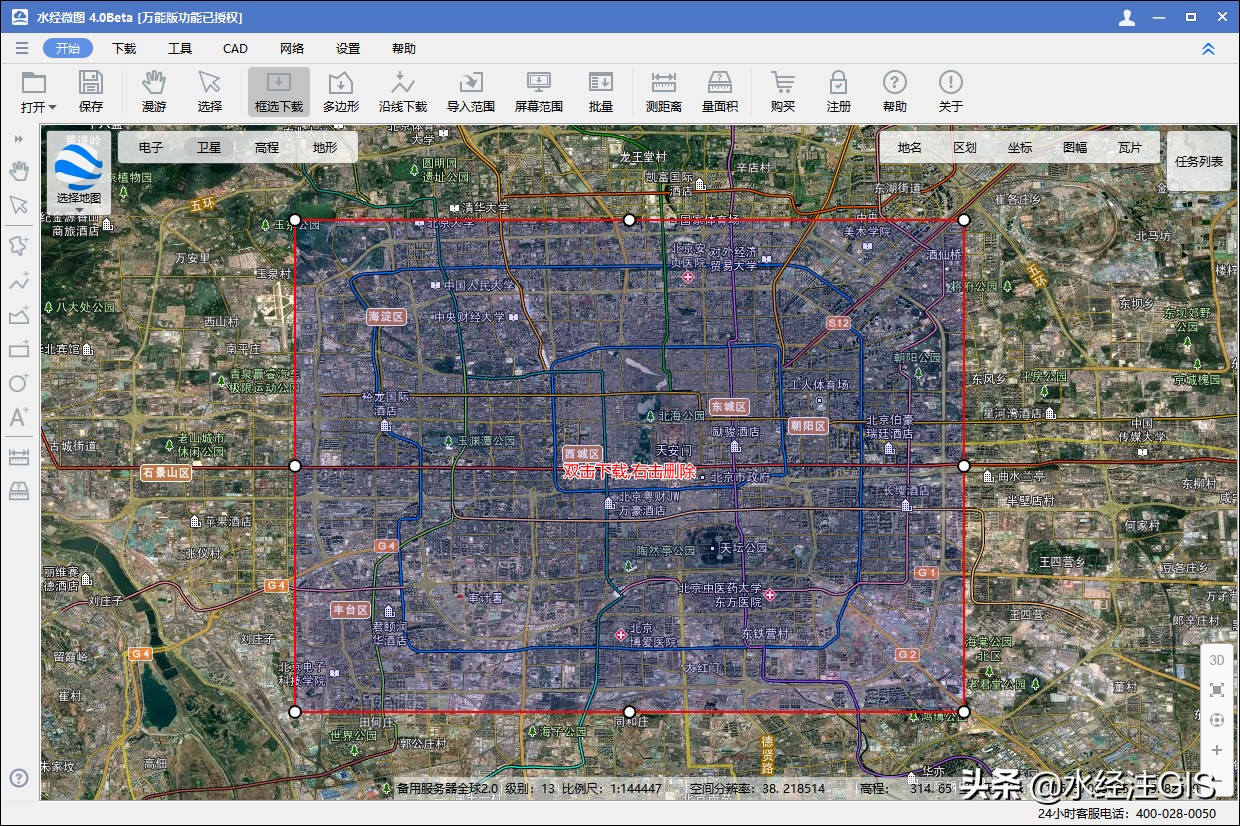Click the 3D view button
This screenshot has height=826, width=1240.
click(1216, 660)
